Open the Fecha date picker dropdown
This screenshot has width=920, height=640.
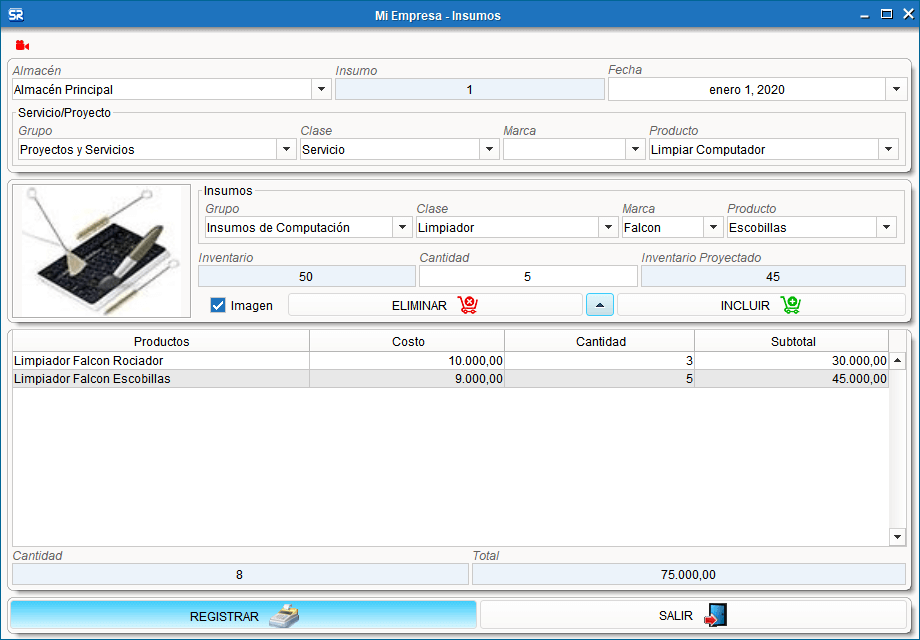(x=896, y=89)
